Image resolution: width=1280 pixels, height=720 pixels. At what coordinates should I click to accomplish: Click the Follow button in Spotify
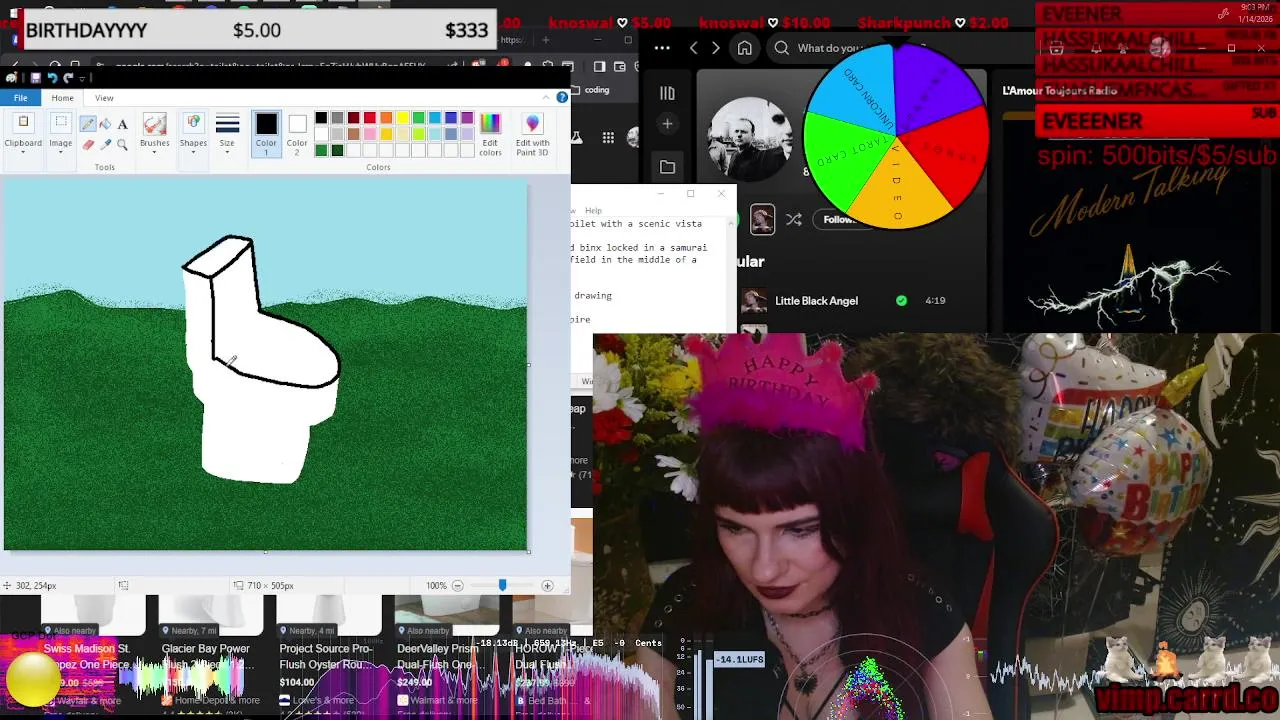[840, 219]
